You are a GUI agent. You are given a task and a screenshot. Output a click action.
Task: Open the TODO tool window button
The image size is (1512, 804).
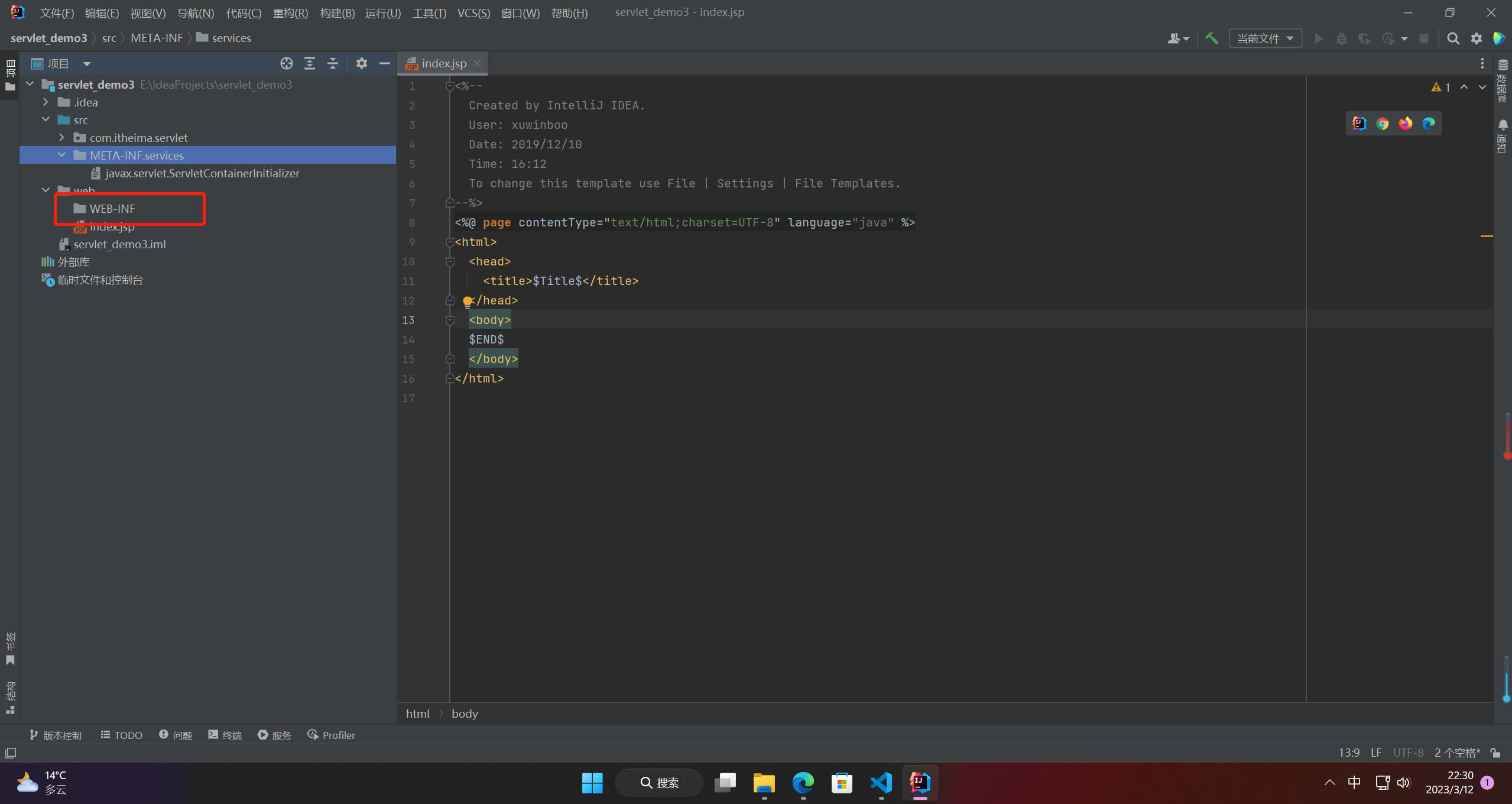(x=122, y=735)
